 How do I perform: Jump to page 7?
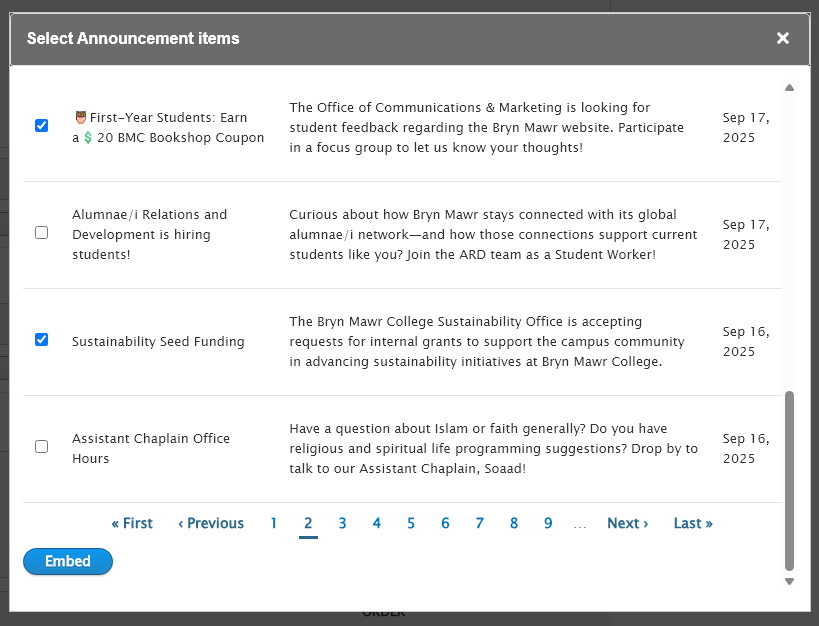coord(480,523)
